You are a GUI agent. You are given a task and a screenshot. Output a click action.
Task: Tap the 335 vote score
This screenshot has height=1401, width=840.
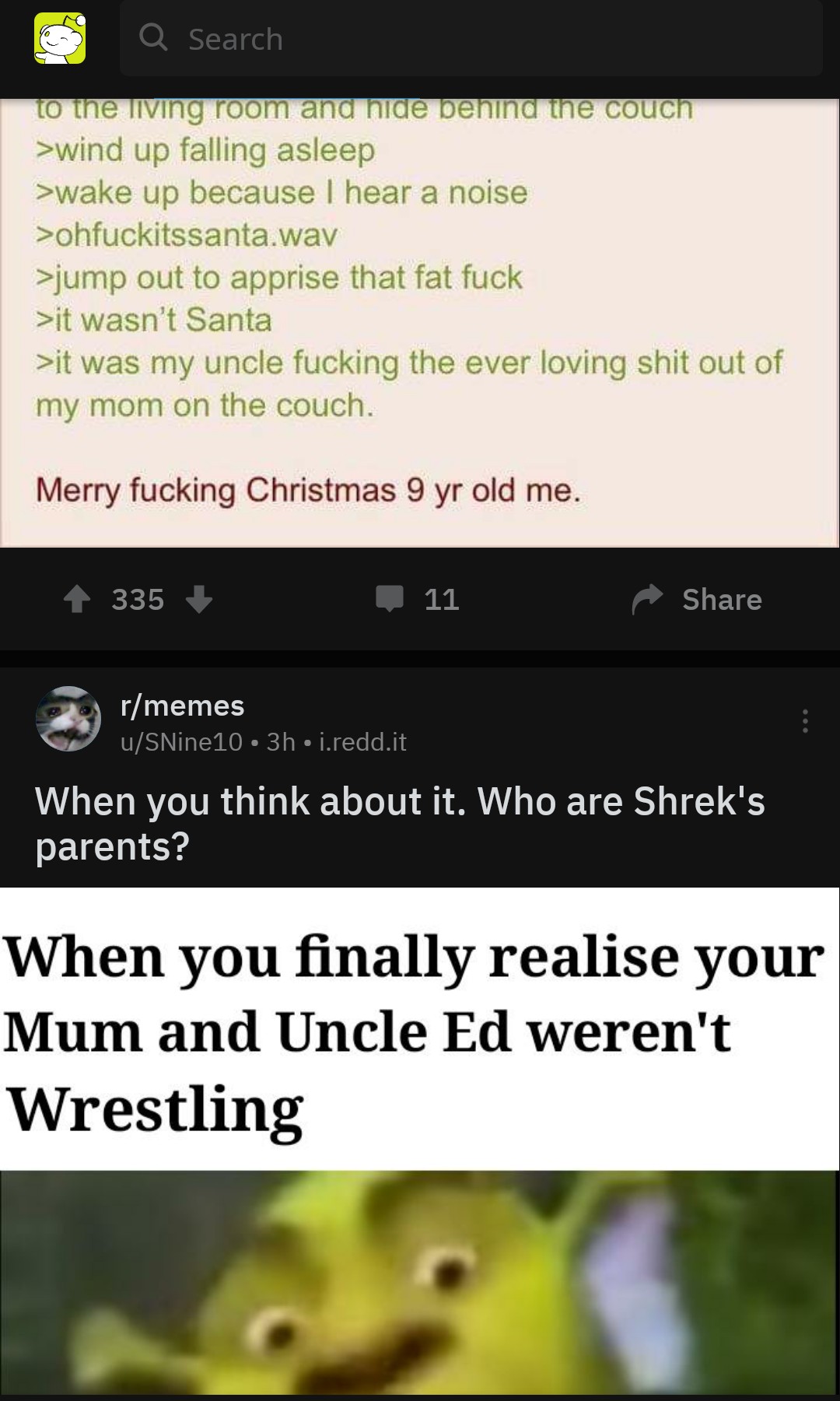[x=138, y=599]
